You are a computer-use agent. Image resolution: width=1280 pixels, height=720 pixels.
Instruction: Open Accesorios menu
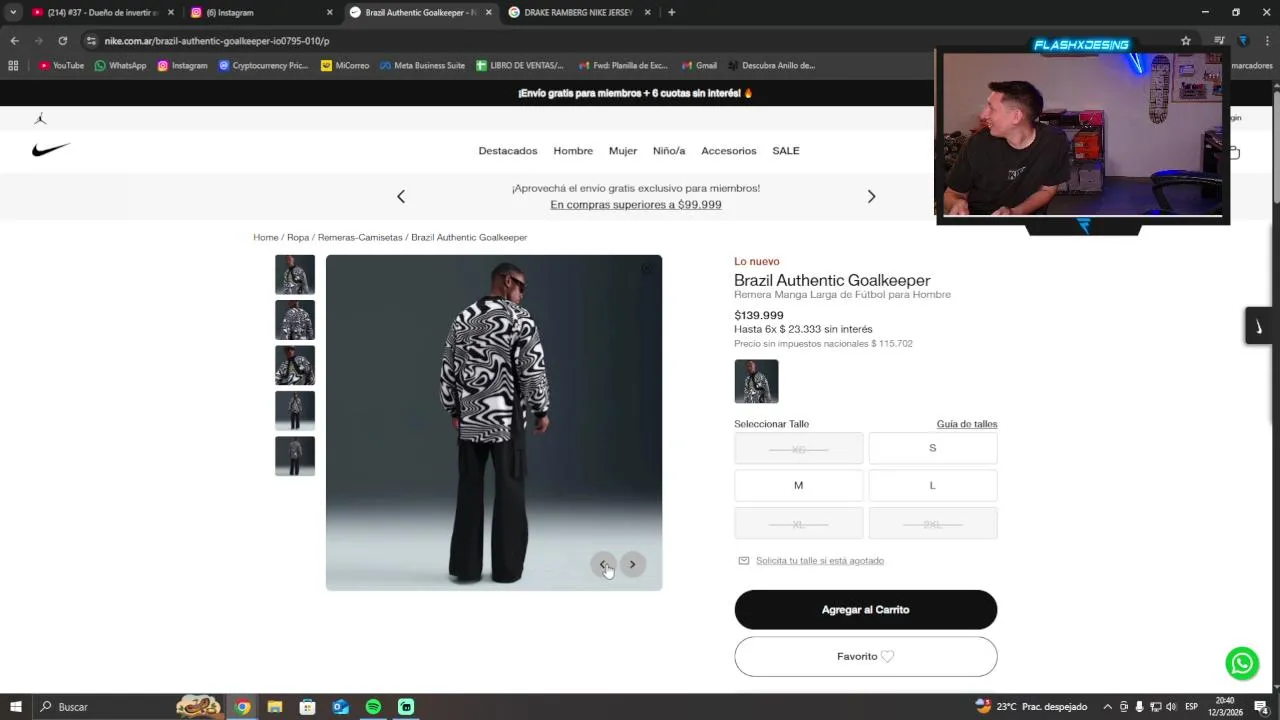[x=729, y=151]
